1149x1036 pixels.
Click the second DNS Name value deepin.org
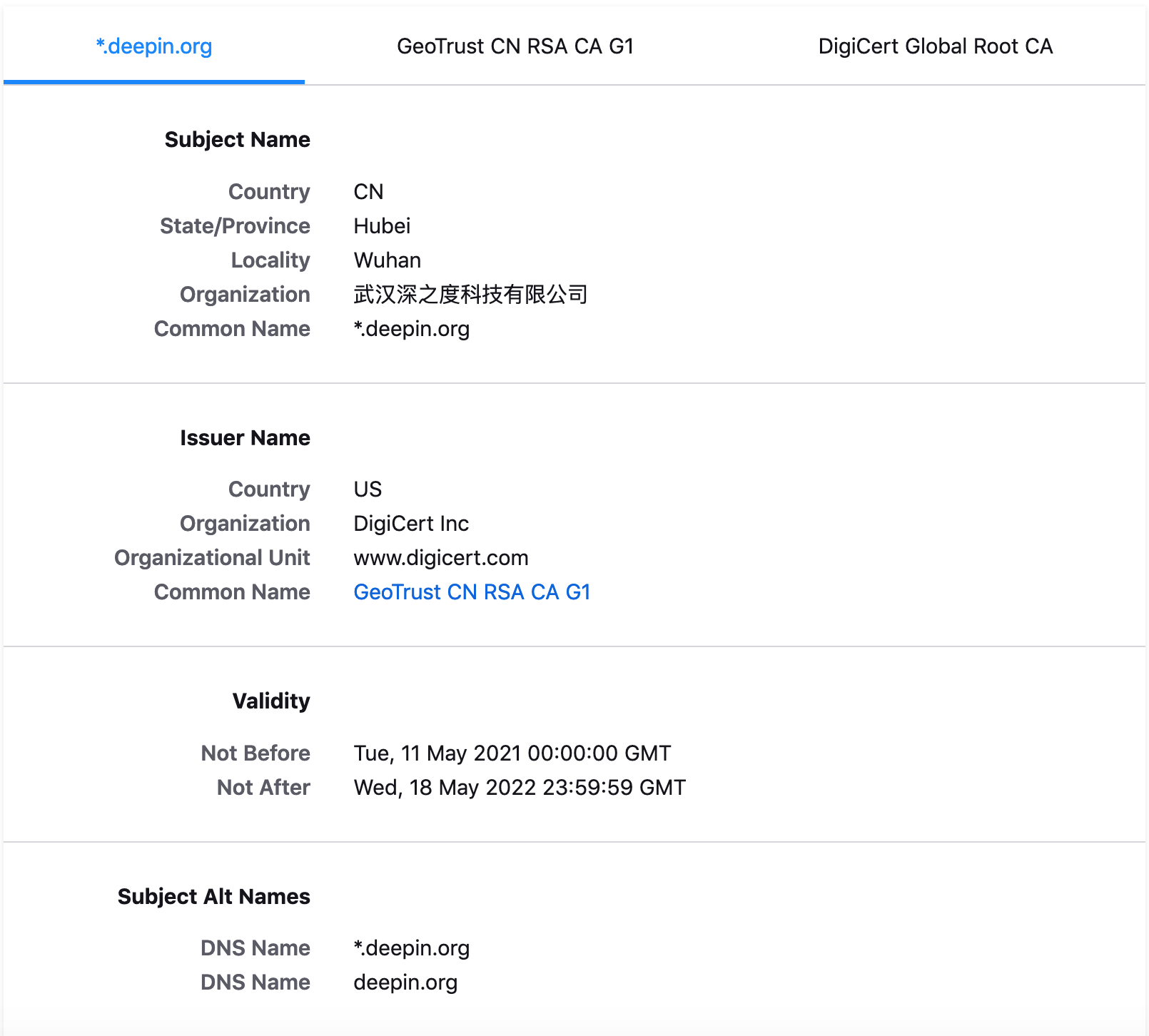405,982
